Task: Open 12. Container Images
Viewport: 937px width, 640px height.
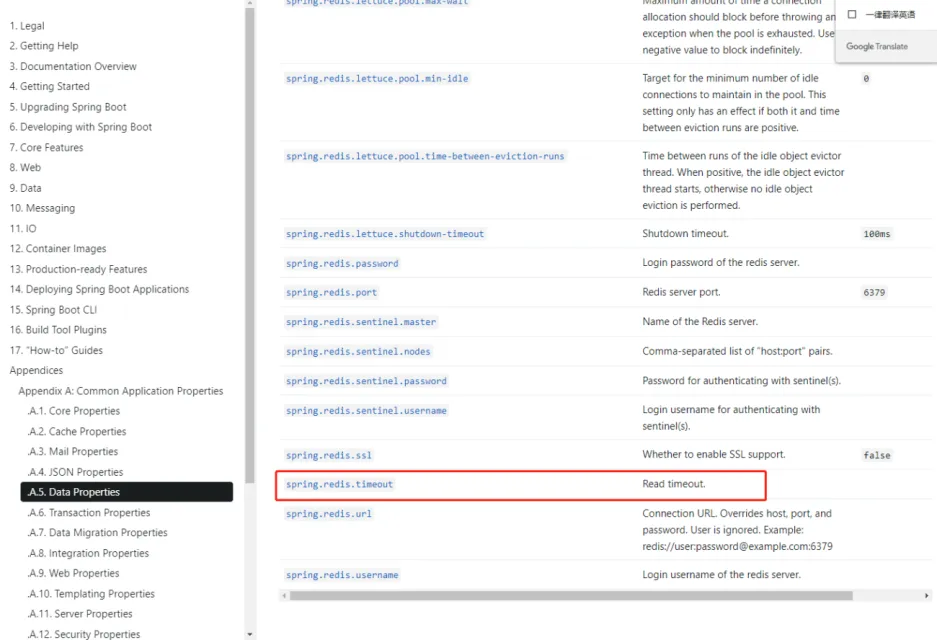Action: (58, 249)
